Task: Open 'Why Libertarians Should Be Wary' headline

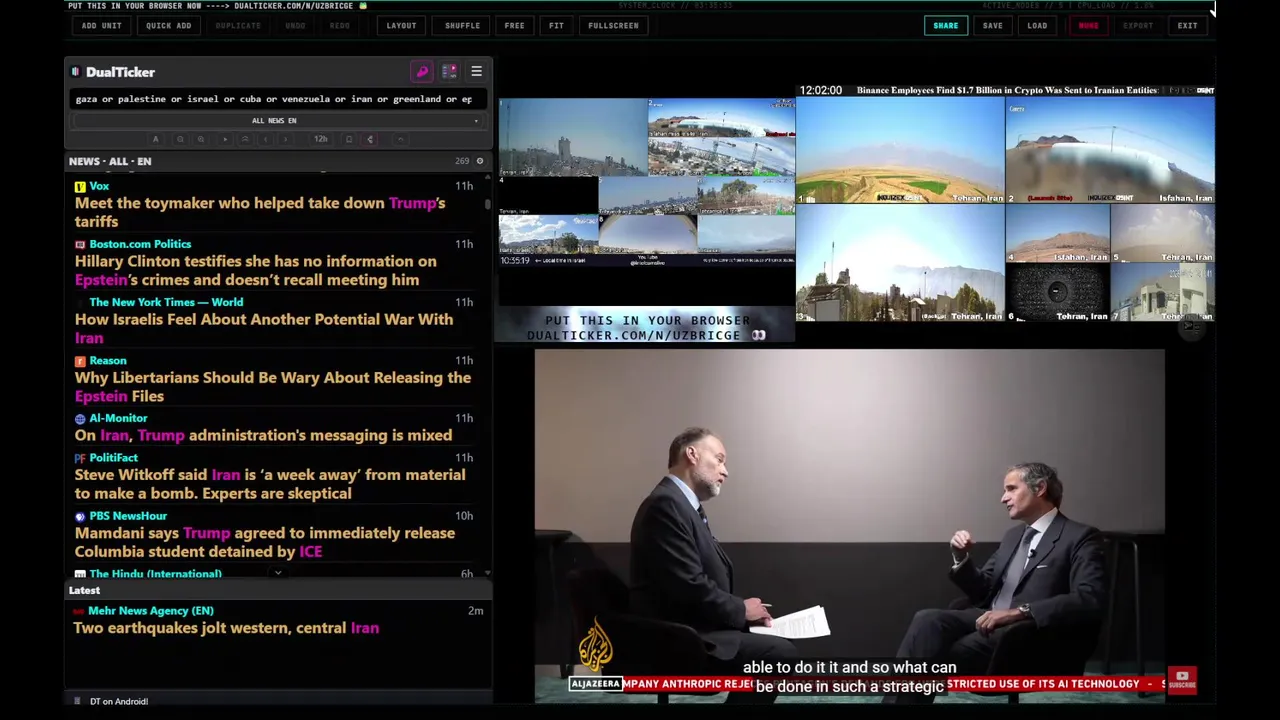Action: point(273,386)
